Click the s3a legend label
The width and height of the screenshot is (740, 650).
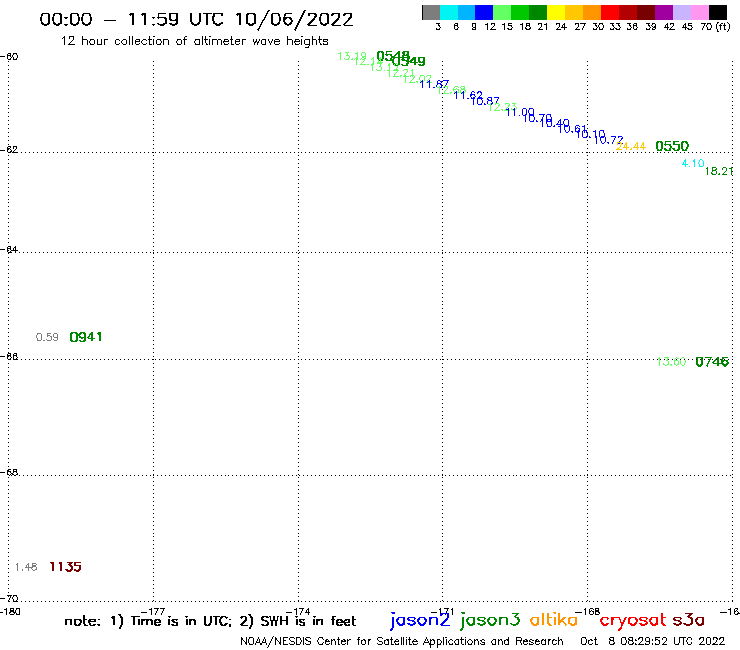[688, 620]
